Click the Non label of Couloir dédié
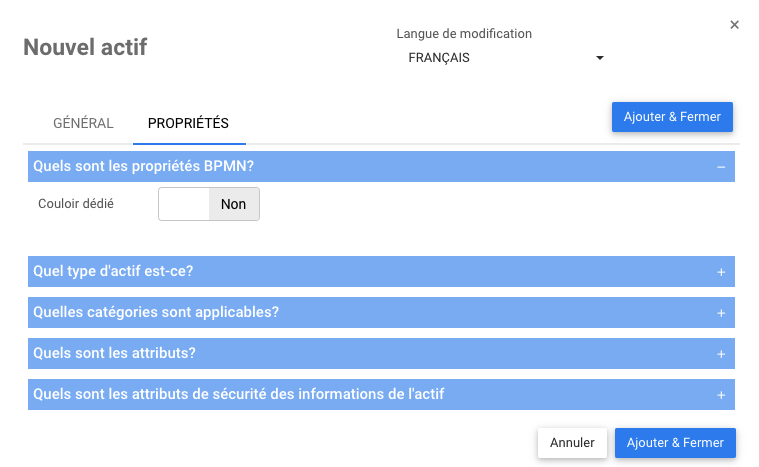The width and height of the screenshot is (759, 467). 233,204
